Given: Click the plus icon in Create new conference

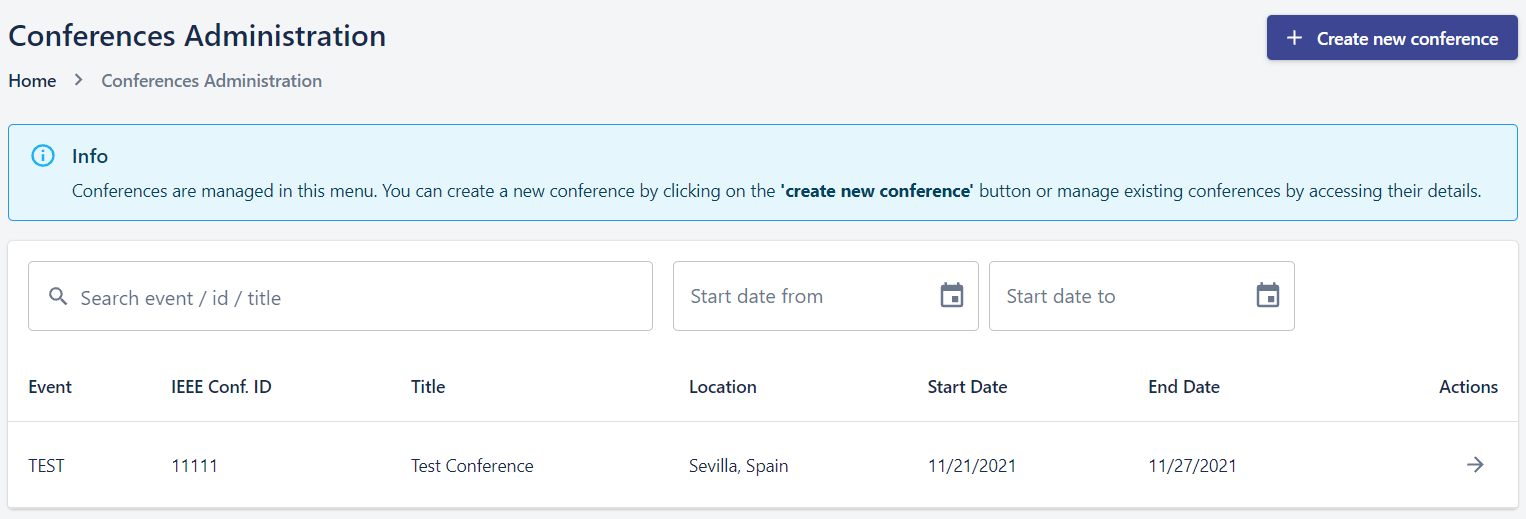Looking at the screenshot, I should (x=1294, y=38).
